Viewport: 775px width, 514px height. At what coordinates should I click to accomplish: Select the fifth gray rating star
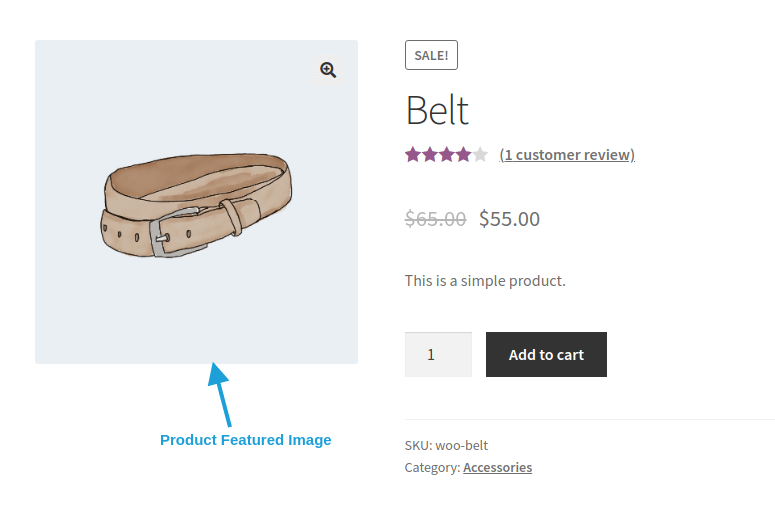click(x=479, y=154)
